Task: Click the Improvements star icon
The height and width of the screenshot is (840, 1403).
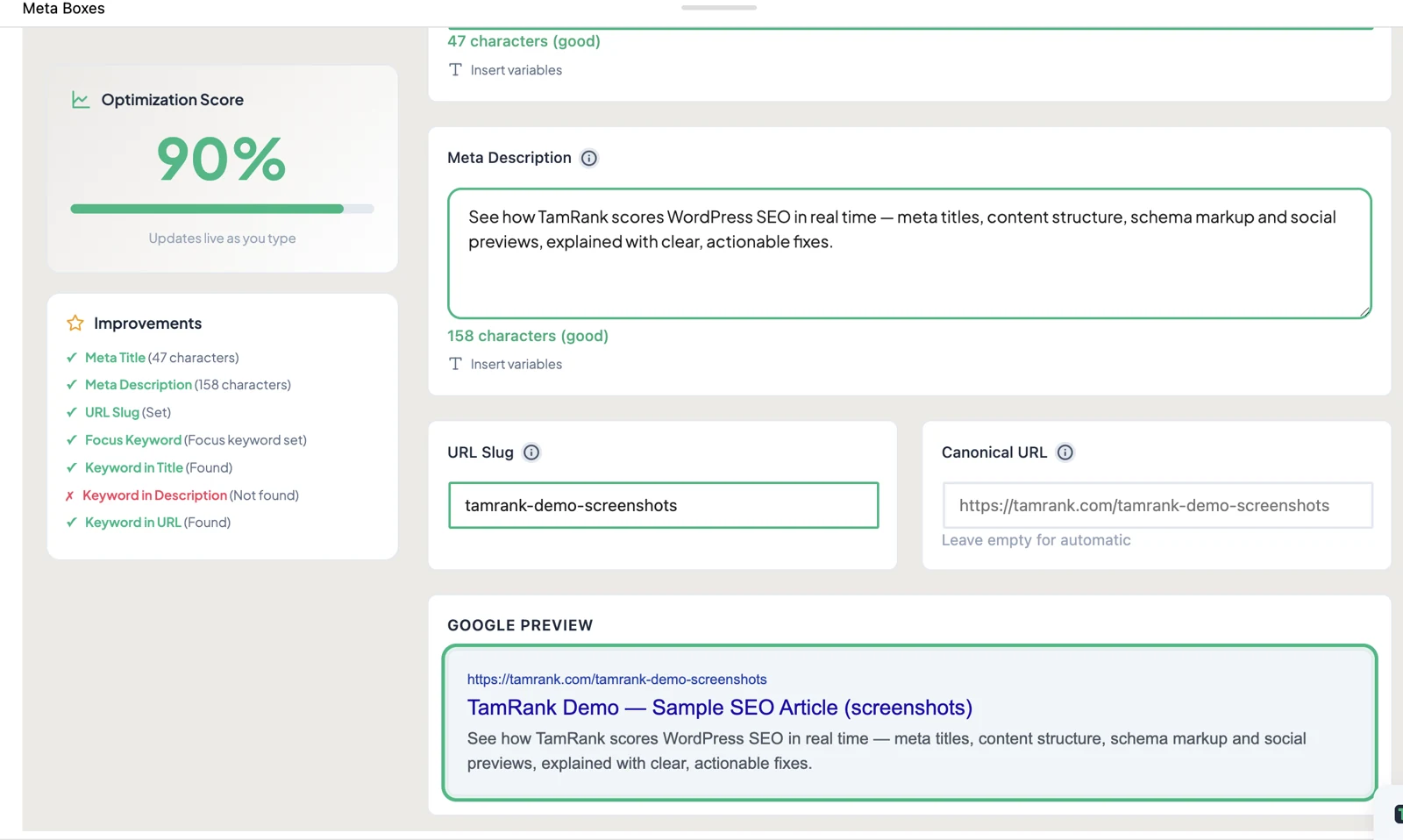Action: 75,323
